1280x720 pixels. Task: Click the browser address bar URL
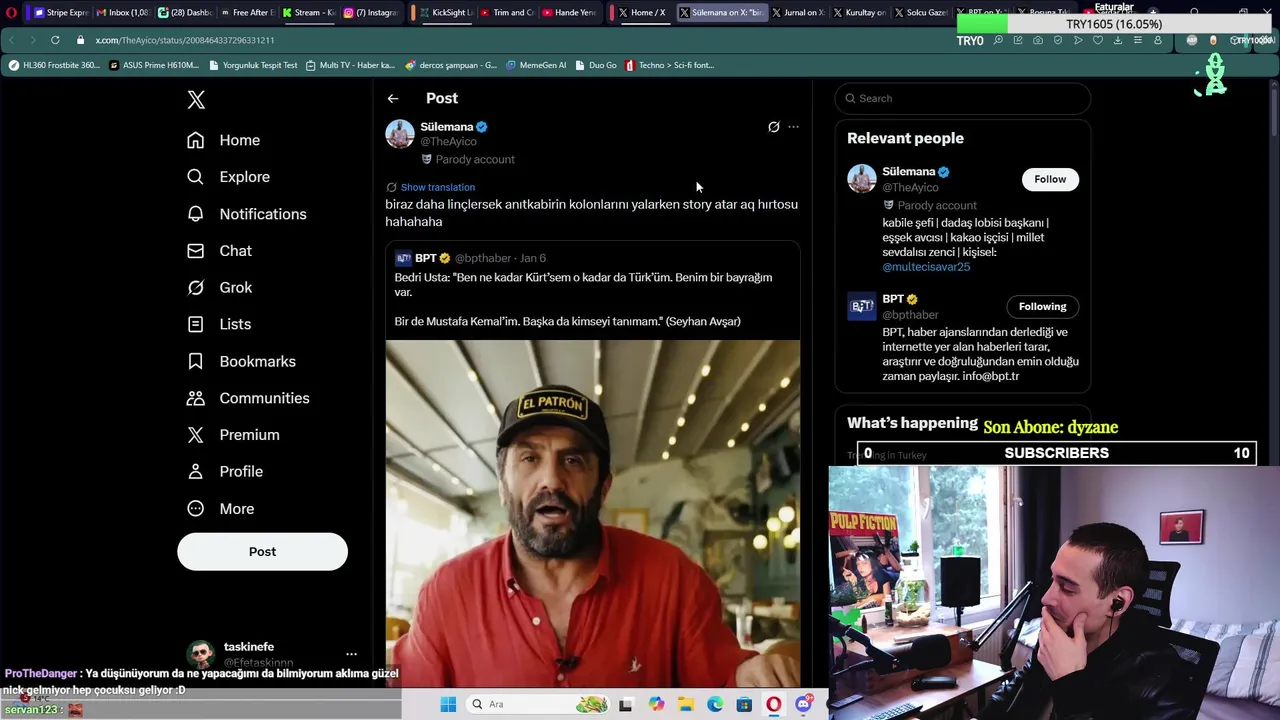pyautogui.click(x=185, y=40)
